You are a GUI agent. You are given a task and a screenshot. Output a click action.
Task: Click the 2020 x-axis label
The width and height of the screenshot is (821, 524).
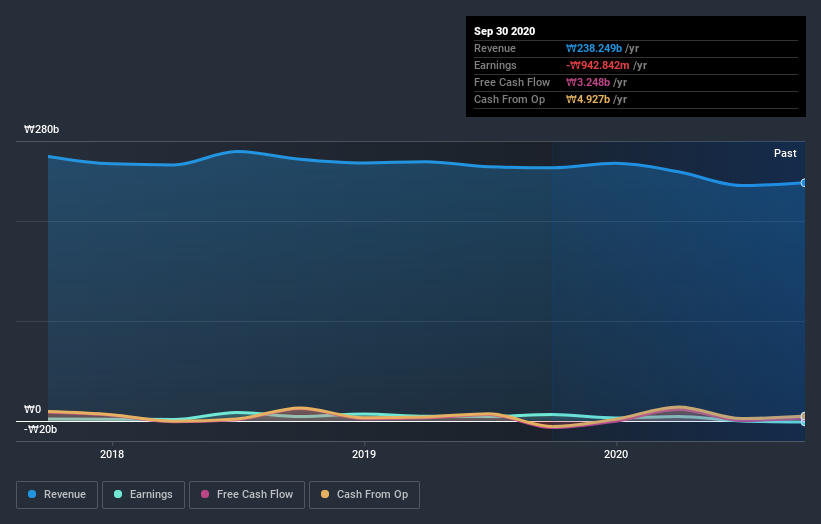(x=616, y=454)
